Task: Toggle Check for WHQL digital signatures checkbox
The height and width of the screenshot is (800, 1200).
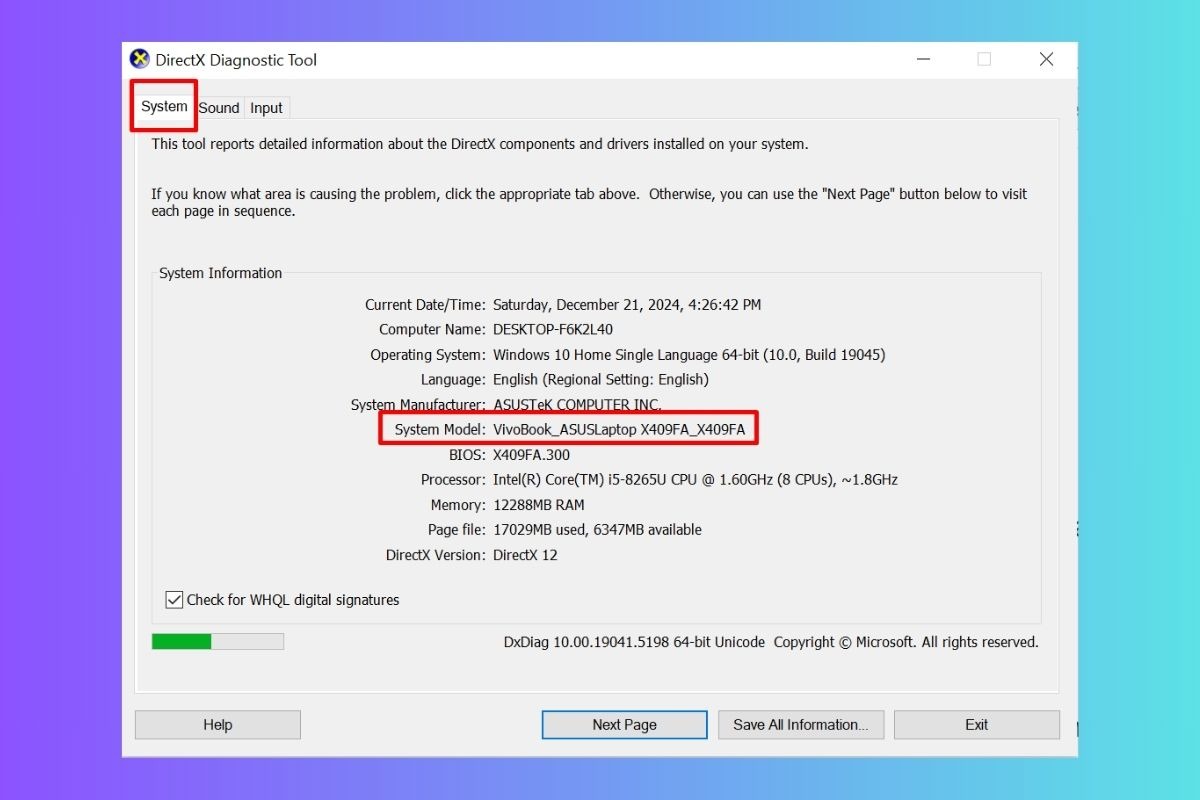Action: click(x=174, y=600)
